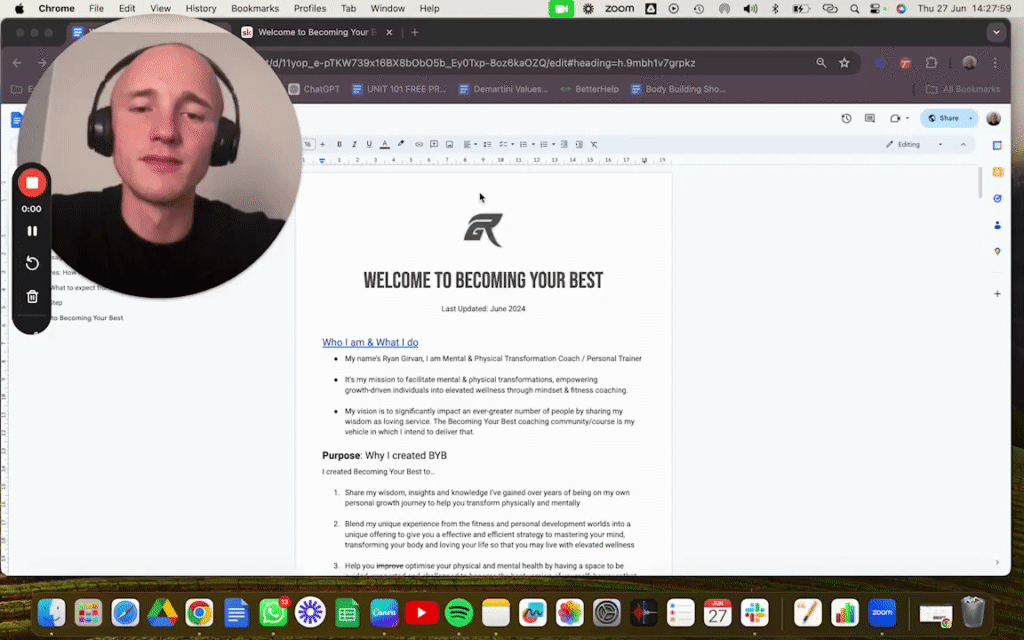Open the History menu in the menu bar

click(x=201, y=8)
